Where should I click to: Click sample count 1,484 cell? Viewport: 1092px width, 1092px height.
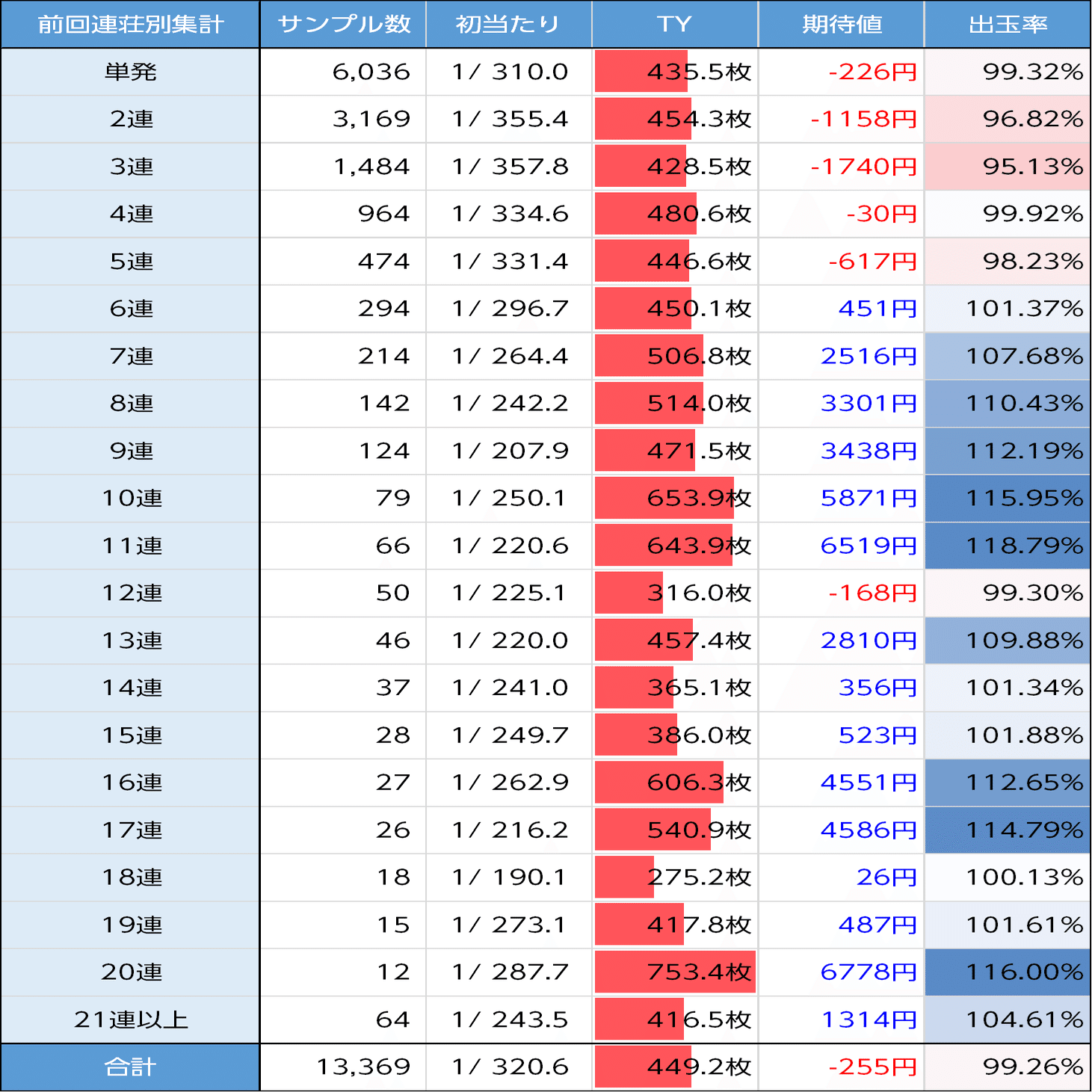[x=343, y=167]
